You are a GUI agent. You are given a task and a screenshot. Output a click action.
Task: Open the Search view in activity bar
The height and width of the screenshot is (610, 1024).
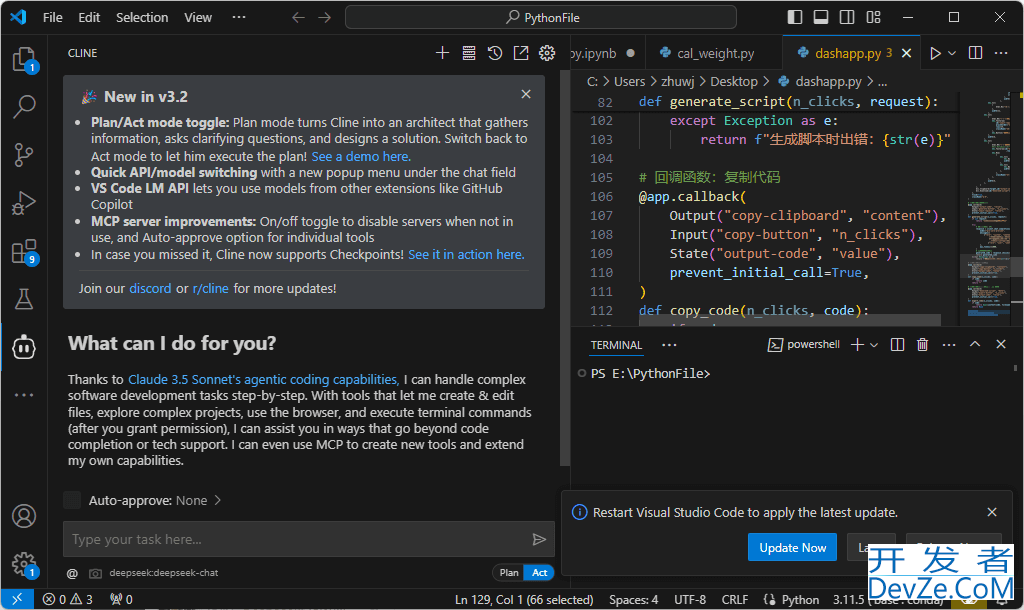point(24,106)
